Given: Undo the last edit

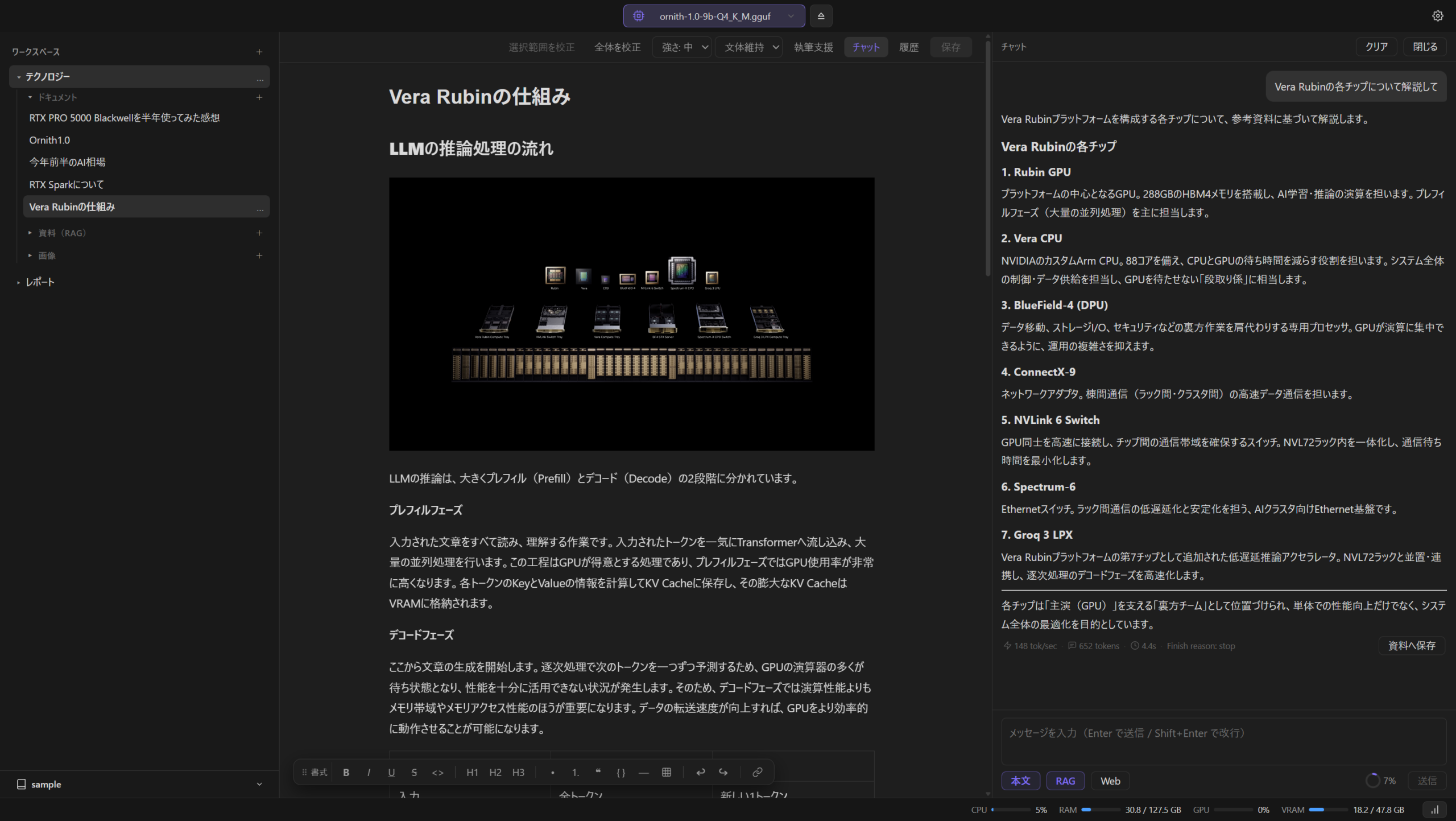Looking at the screenshot, I should pyautogui.click(x=700, y=773).
